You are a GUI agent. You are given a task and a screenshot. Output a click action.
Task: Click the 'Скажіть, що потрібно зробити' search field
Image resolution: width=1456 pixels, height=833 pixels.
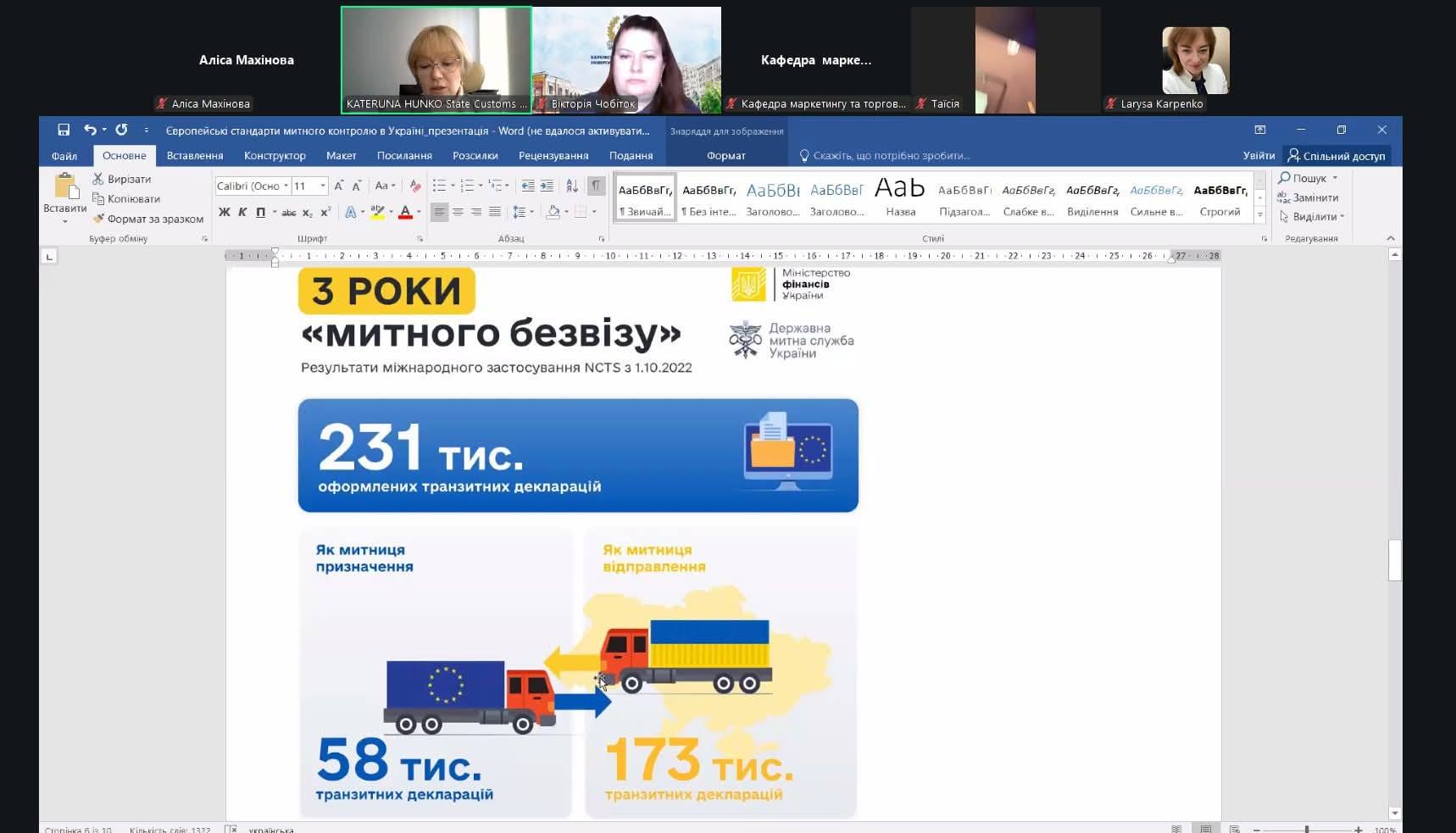pyautogui.click(x=890, y=156)
